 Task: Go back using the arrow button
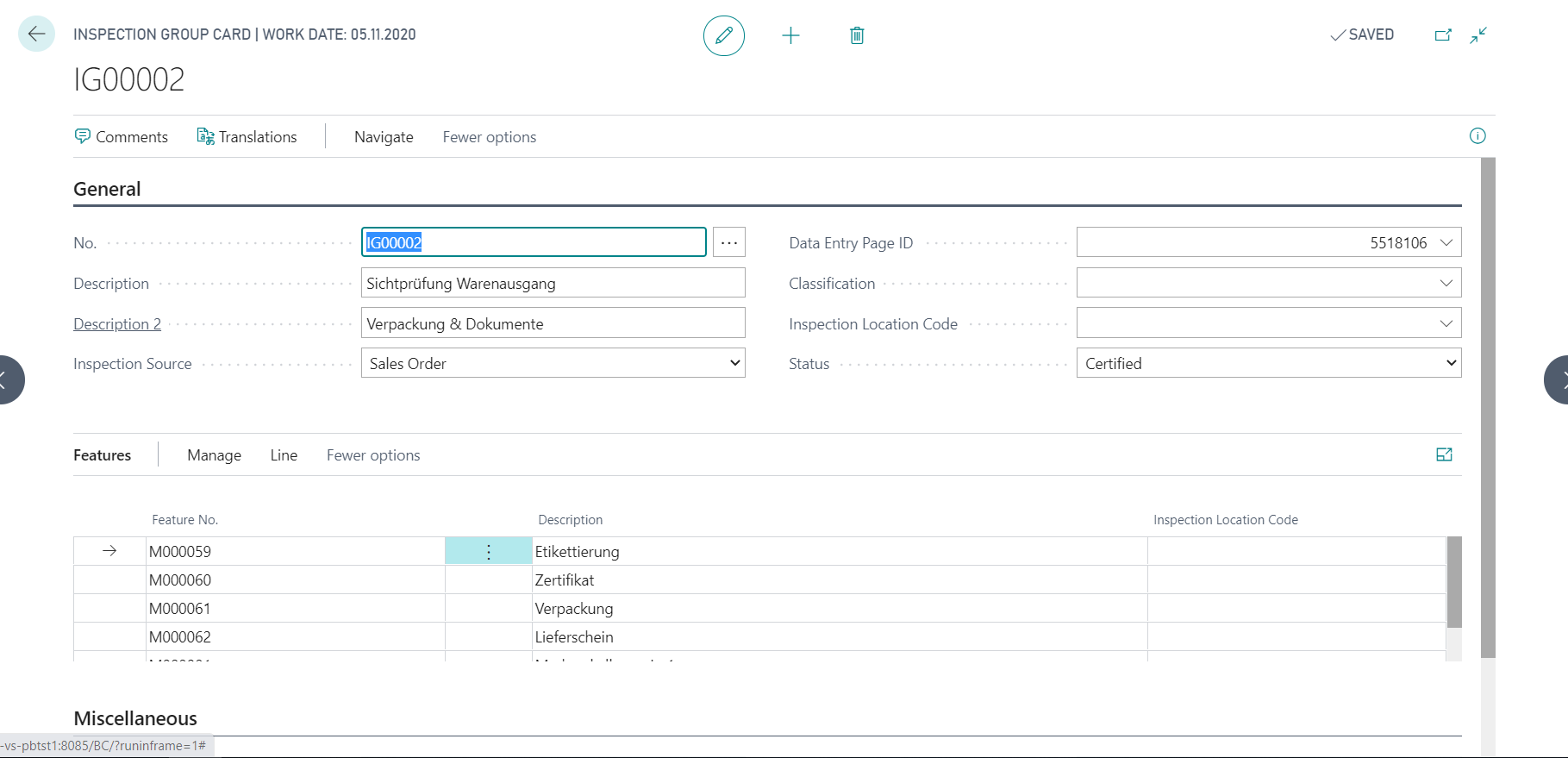click(x=36, y=34)
